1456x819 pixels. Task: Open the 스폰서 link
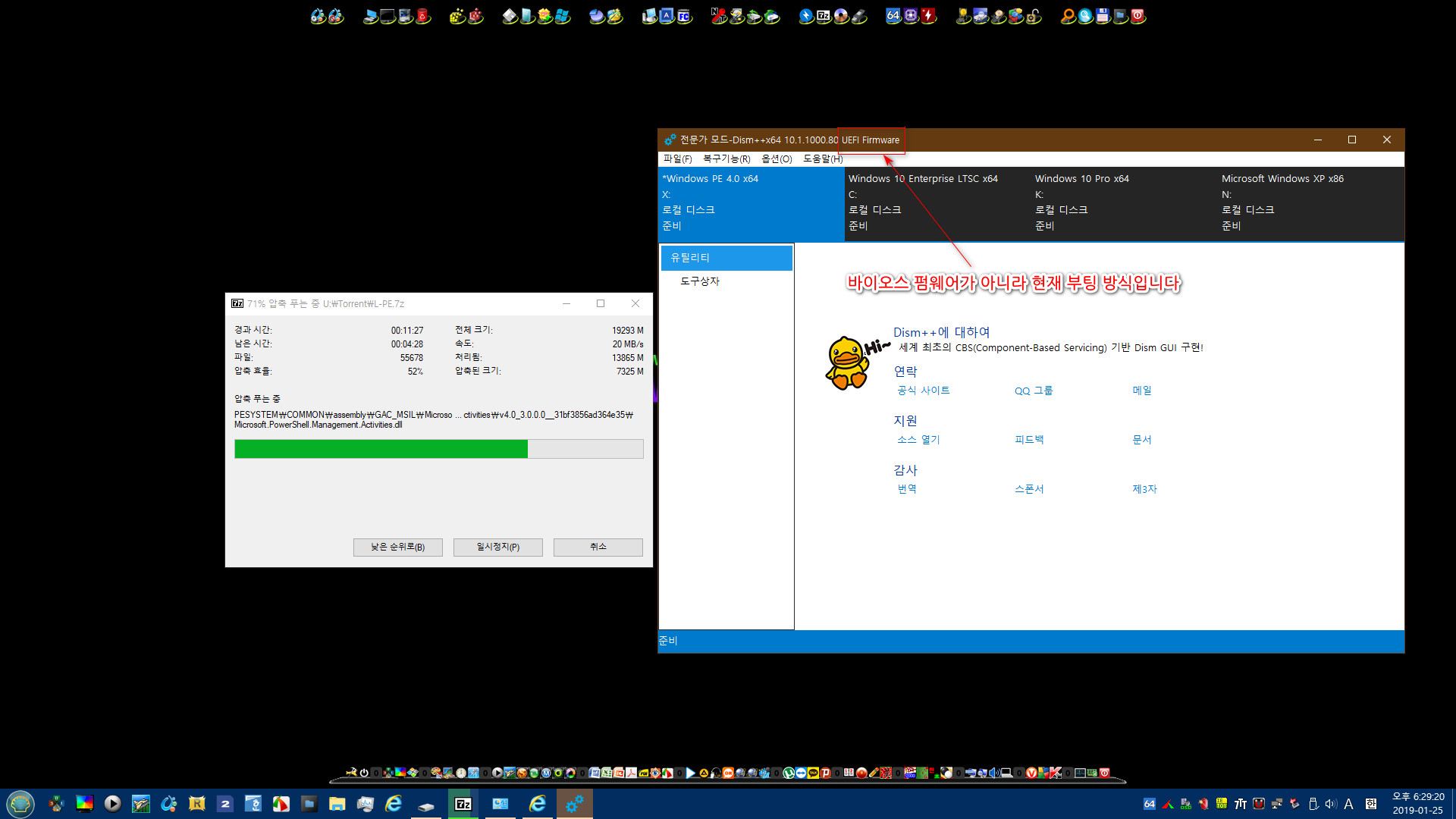1029,489
